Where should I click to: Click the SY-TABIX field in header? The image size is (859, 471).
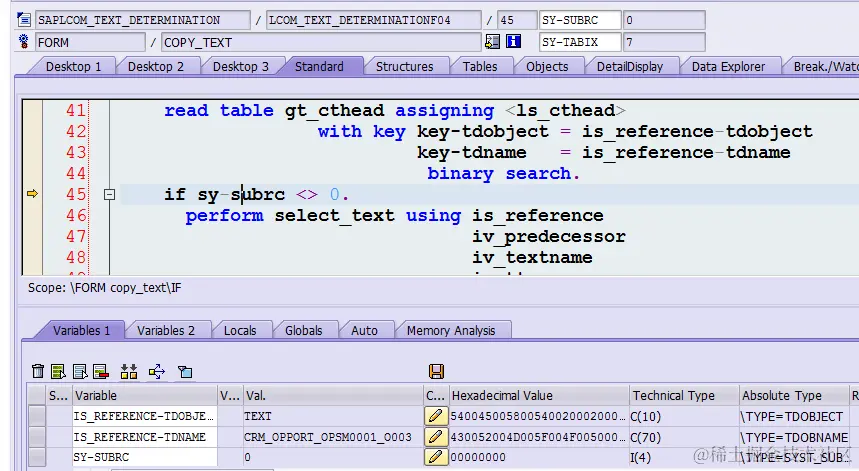(x=580, y=42)
